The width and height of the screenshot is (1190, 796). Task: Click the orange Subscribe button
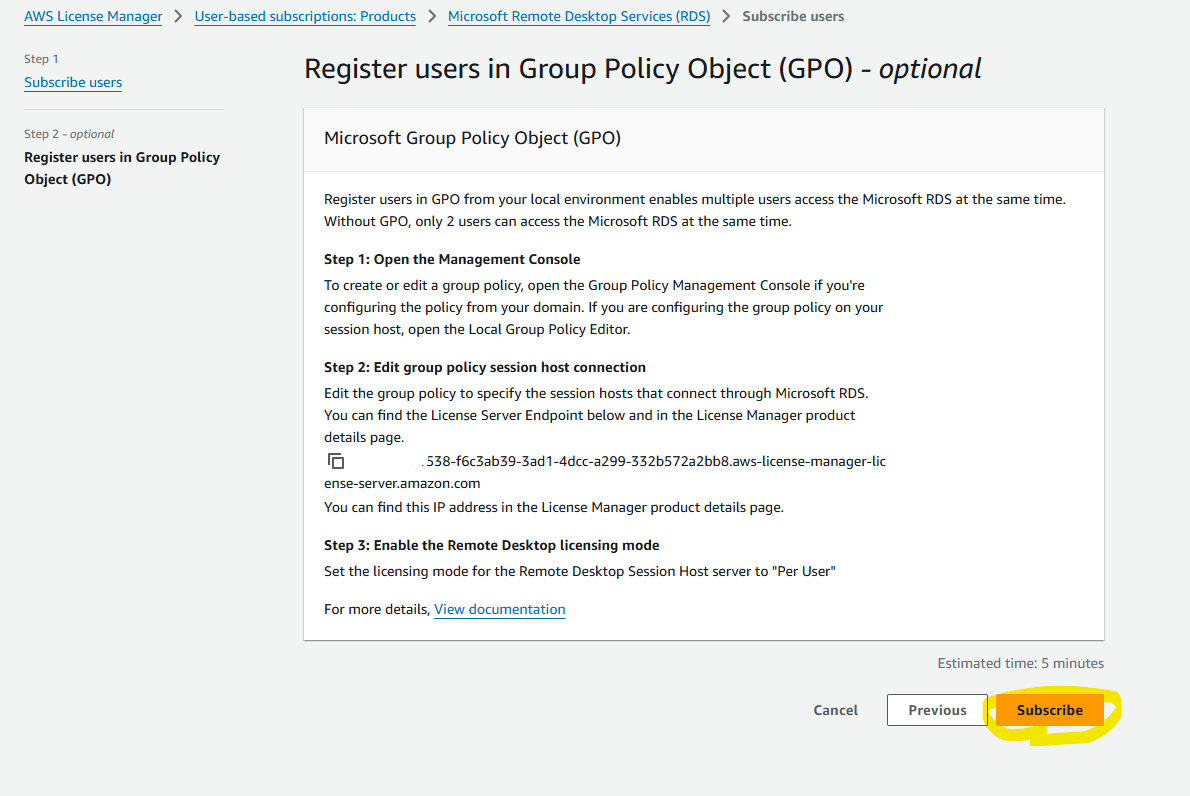click(1050, 710)
